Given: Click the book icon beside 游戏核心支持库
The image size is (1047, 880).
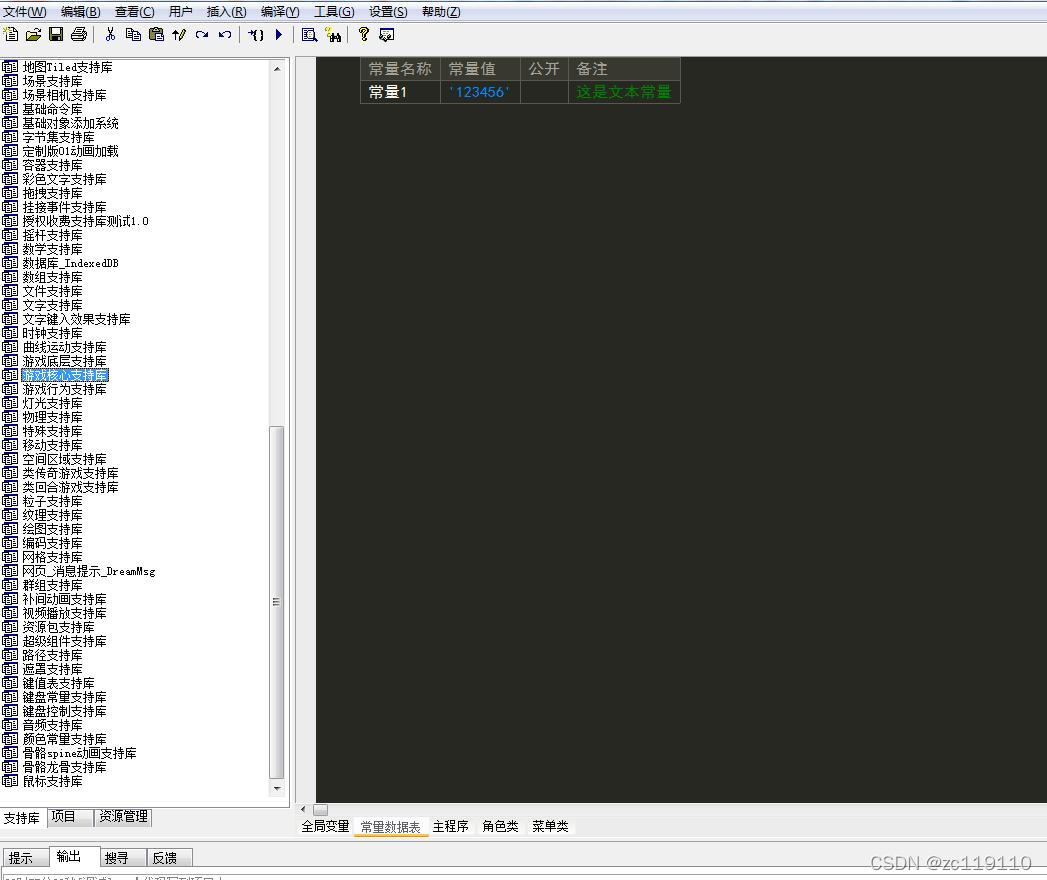Looking at the screenshot, I should pos(10,375).
